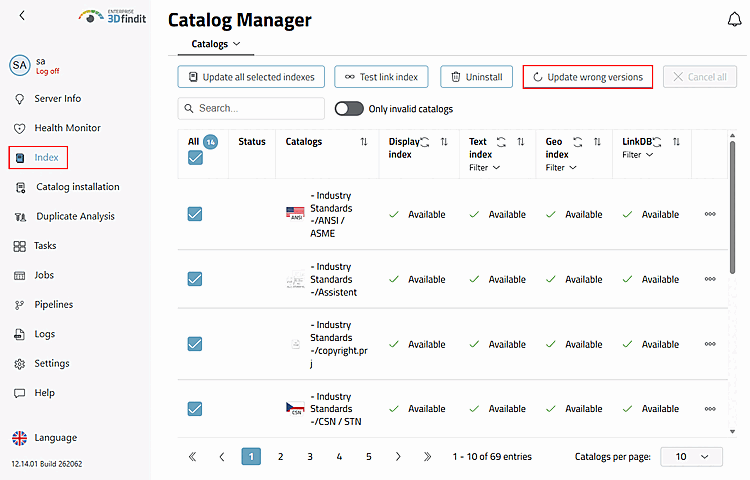Open notifications via the bell icon
The image size is (750, 480).
click(x=734, y=20)
